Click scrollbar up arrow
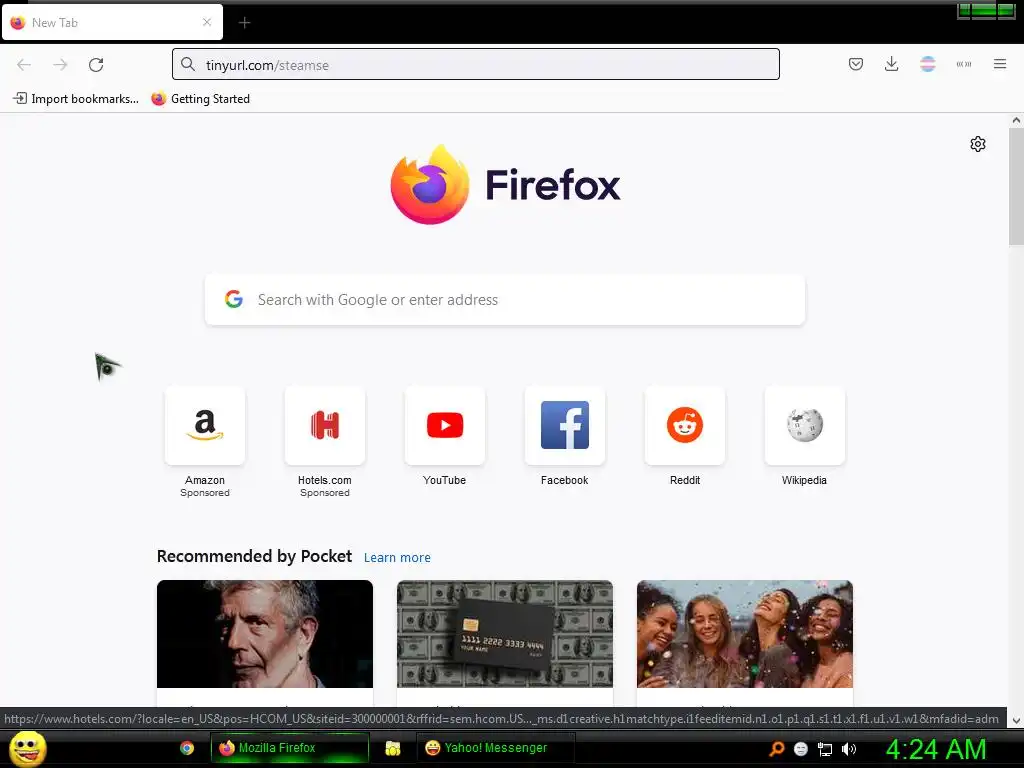 [x=1016, y=120]
